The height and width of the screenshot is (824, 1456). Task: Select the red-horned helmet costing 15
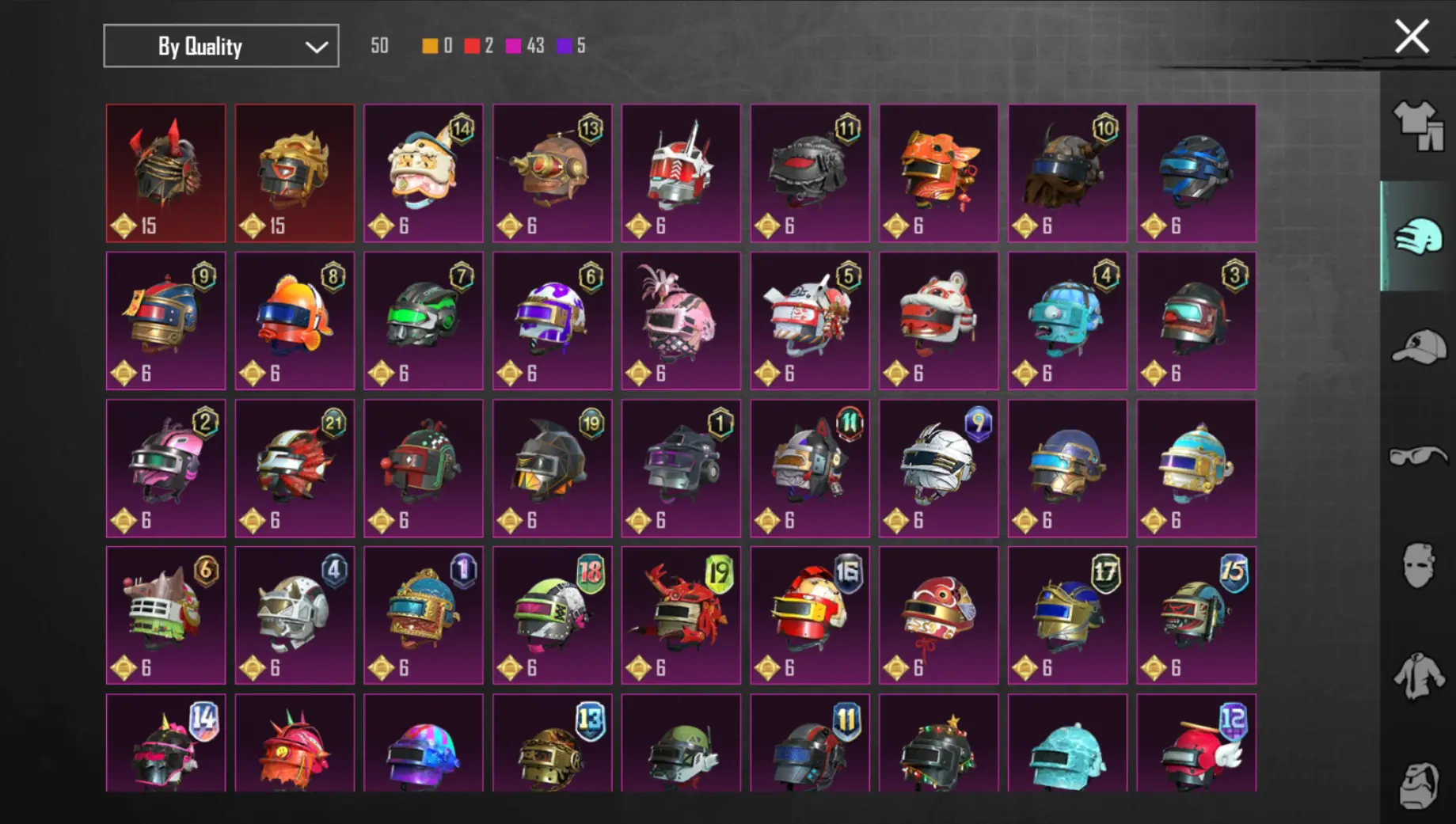pos(165,173)
